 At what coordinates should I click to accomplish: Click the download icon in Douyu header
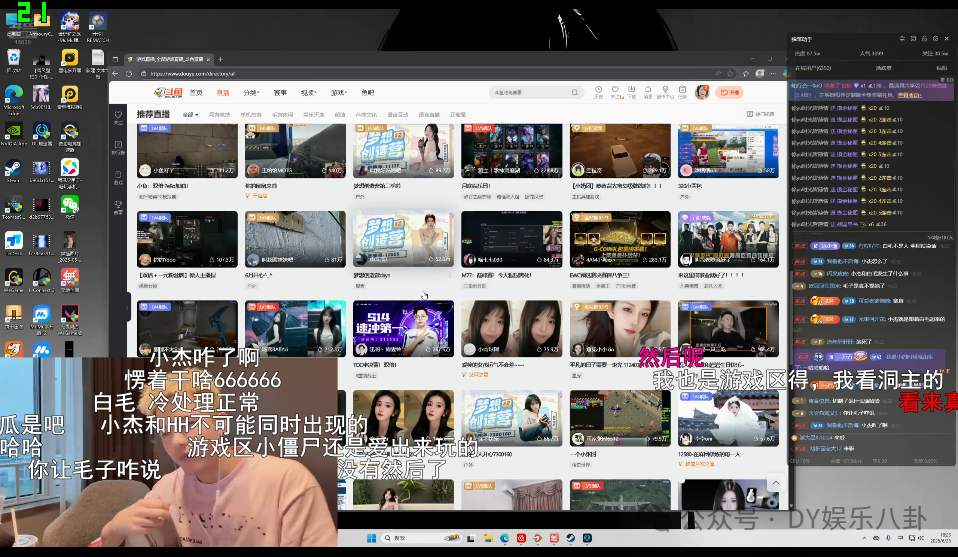tap(632, 90)
